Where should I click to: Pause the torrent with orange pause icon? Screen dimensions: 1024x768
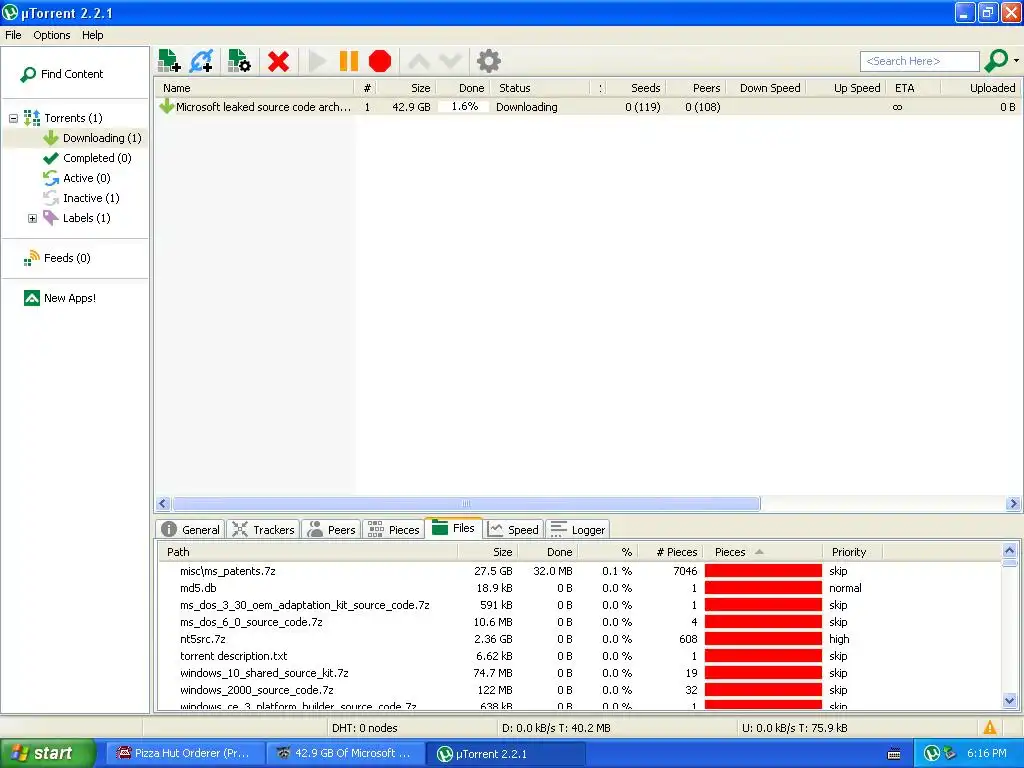349,61
